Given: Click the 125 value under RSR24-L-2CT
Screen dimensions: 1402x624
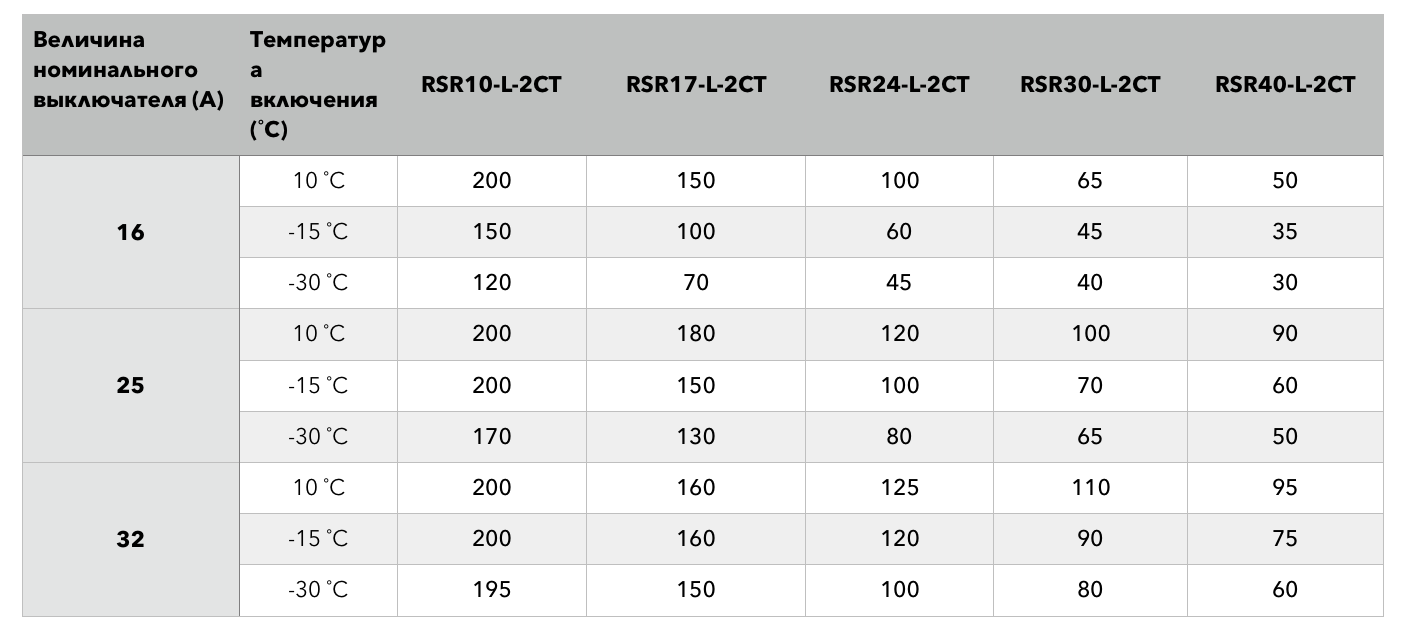Looking at the screenshot, I should [x=899, y=487].
